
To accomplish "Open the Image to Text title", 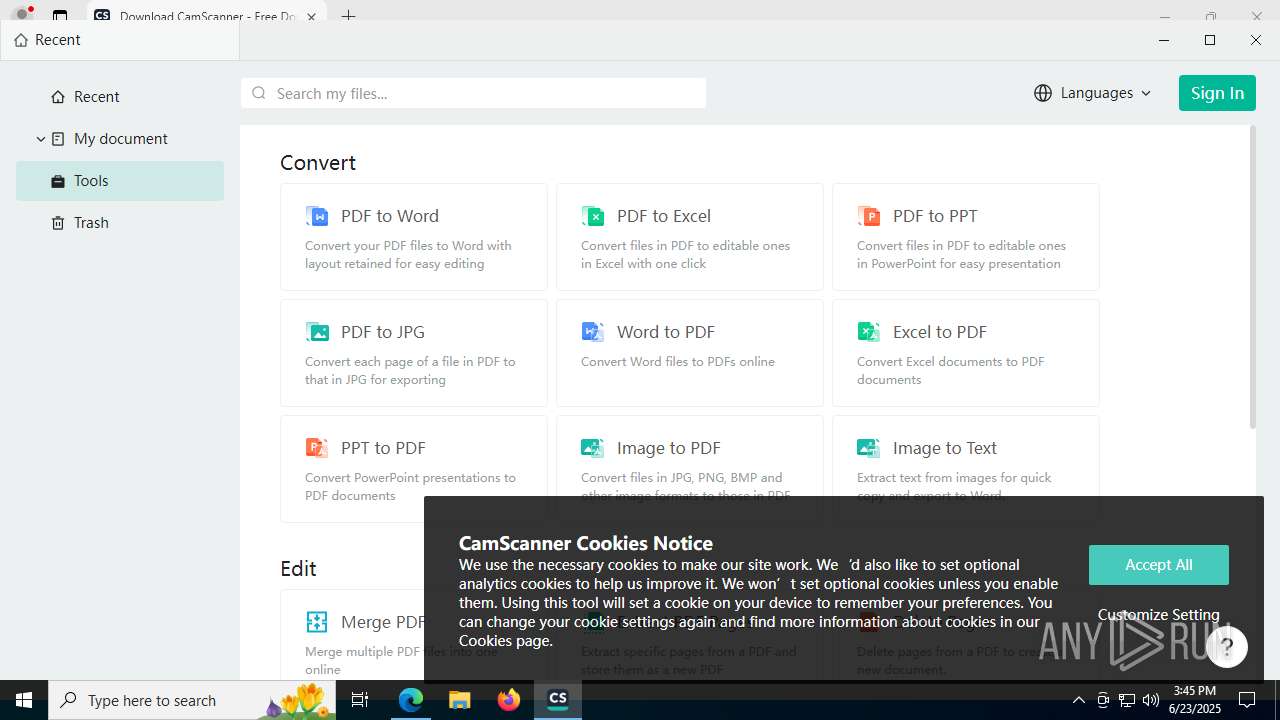I will coord(945,448).
